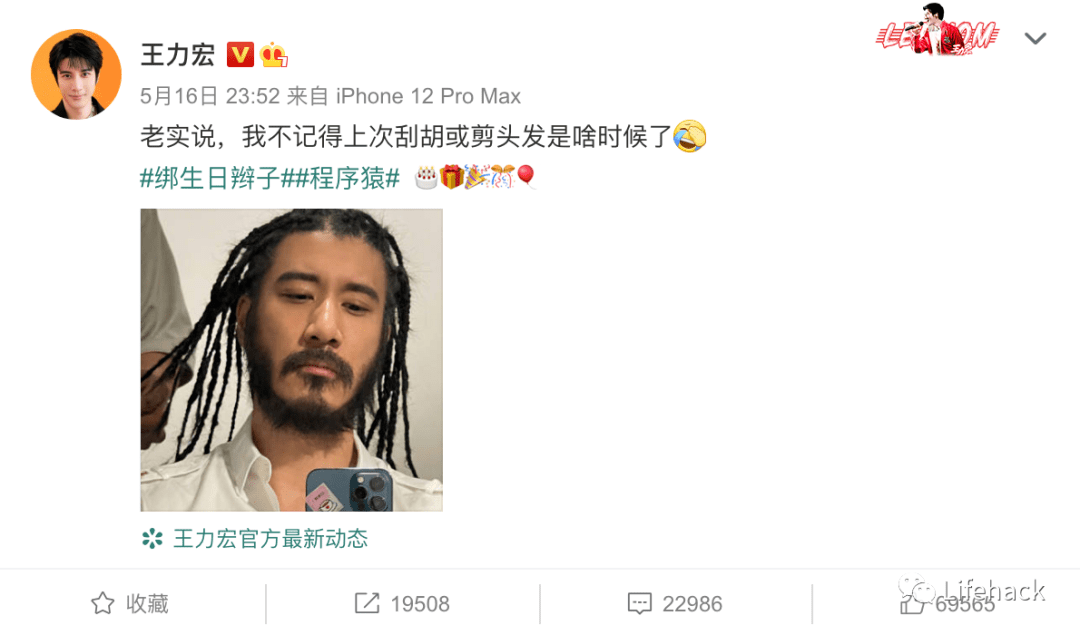1080x635 pixels.
Task: Open the 王力宏 username link
Action: 178,54
